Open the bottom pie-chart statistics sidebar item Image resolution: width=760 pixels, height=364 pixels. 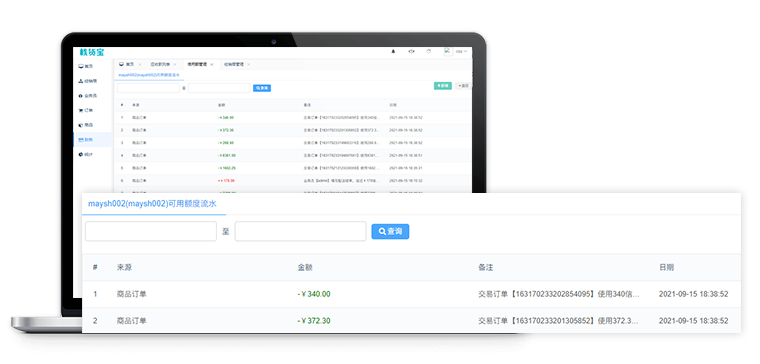[x=85, y=154]
